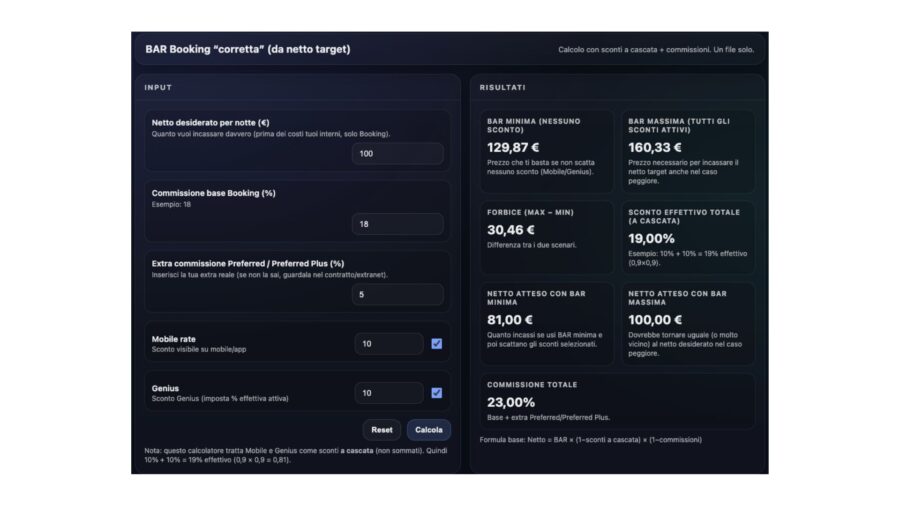Click the INPUT section header

pyautogui.click(x=158, y=88)
